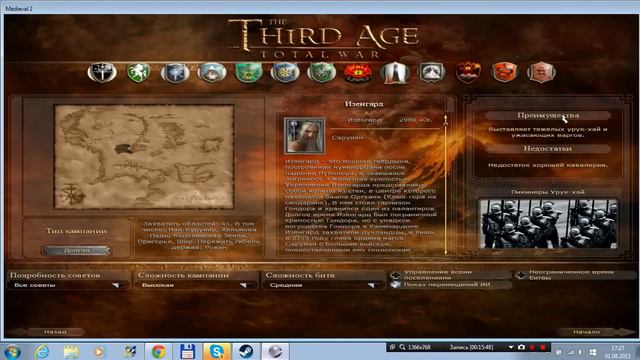Screen dimensions: 640x360
Task: Select the dark red eye-over-mountains faction emblem
Action: [468, 73]
